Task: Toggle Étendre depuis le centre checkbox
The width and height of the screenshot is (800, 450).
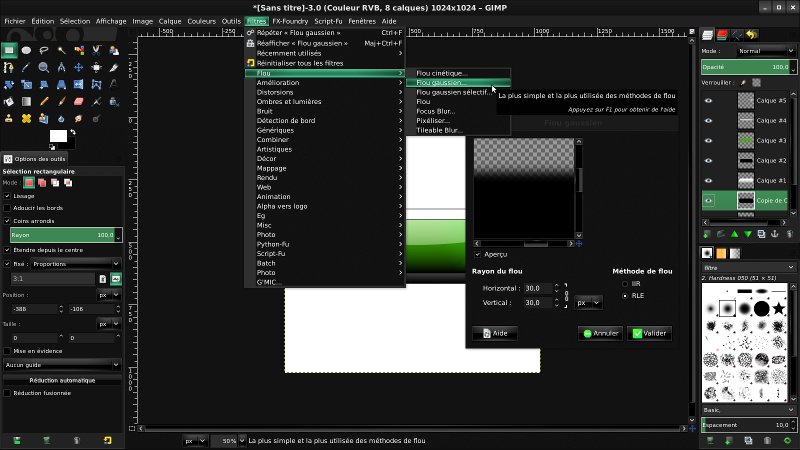Action: tap(7, 250)
